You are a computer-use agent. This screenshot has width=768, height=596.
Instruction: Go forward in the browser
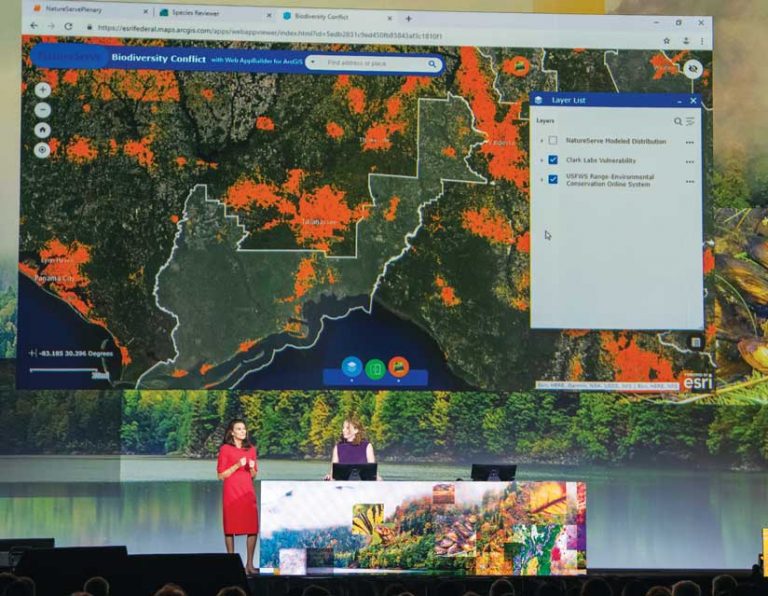(x=51, y=26)
